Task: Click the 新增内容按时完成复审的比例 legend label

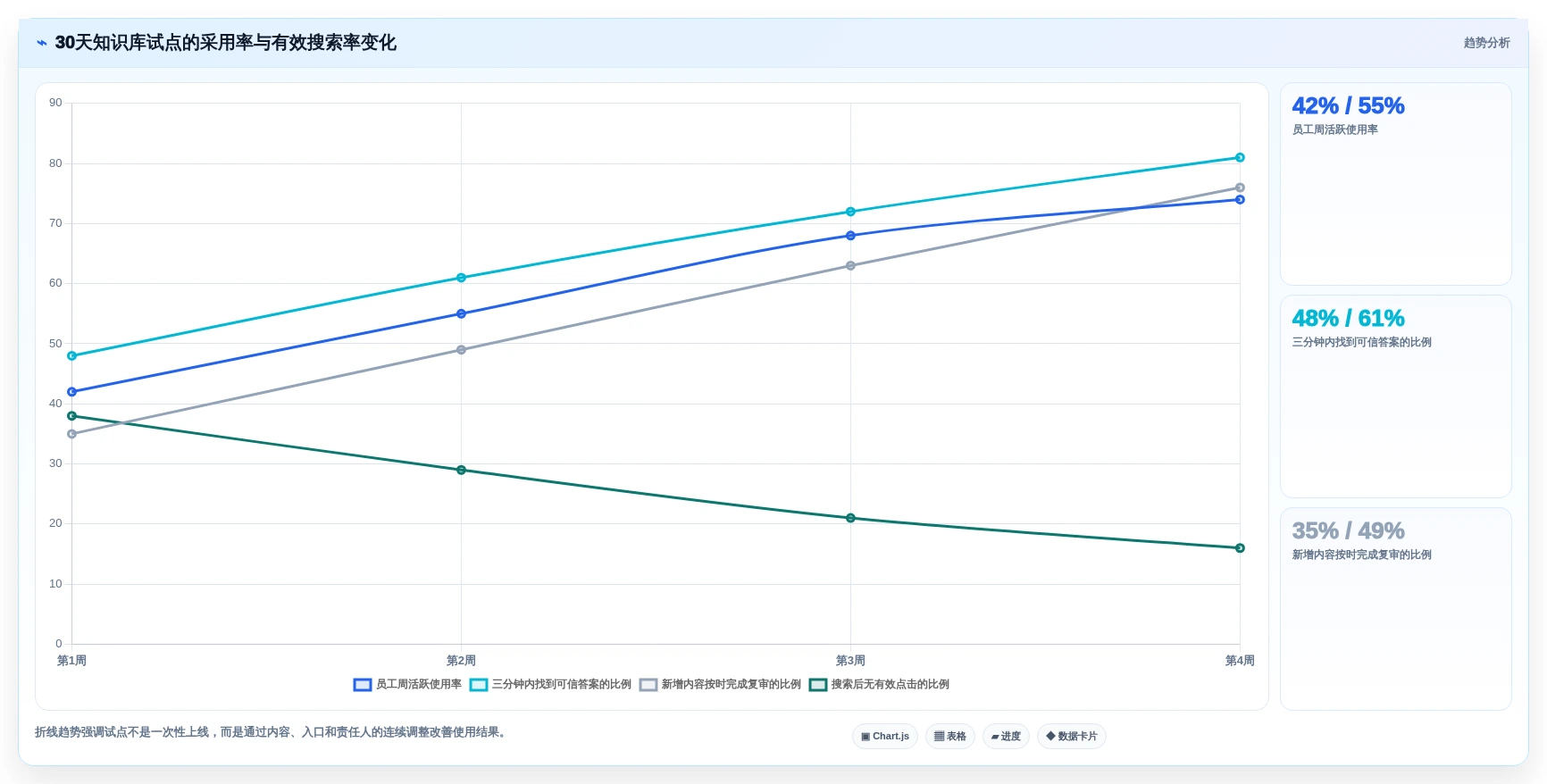Action: (732, 685)
